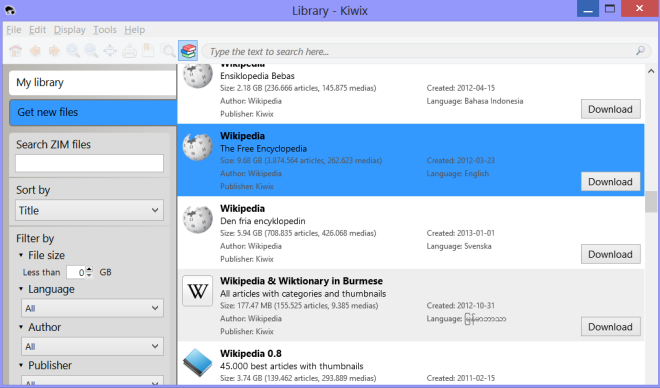Open the Display menu

click(69, 30)
